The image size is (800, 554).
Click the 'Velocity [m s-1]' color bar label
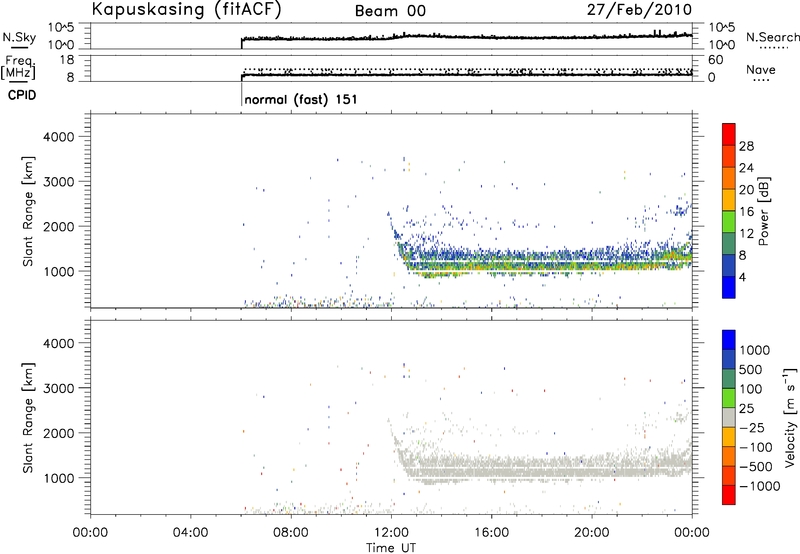coord(790,417)
